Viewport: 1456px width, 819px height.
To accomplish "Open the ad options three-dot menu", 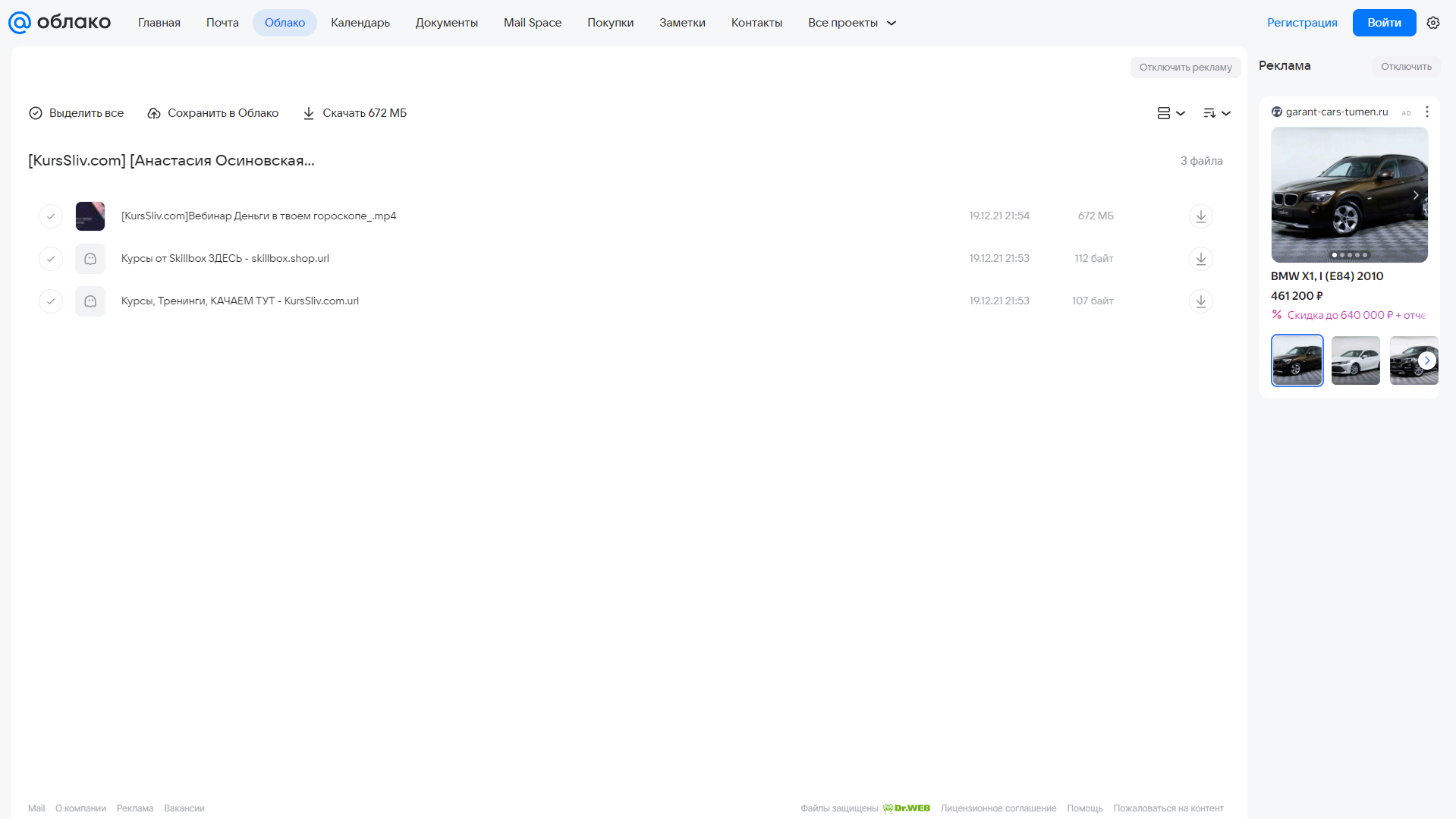I will (x=1427, y=112).
